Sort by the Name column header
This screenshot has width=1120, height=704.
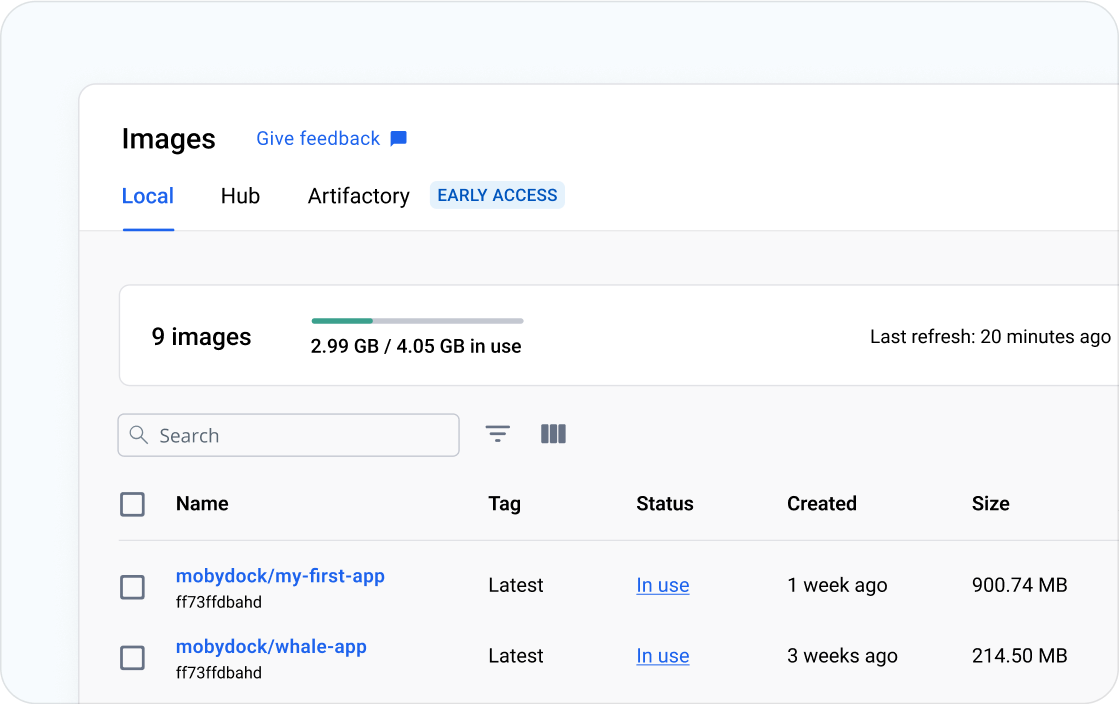point(202,504)
